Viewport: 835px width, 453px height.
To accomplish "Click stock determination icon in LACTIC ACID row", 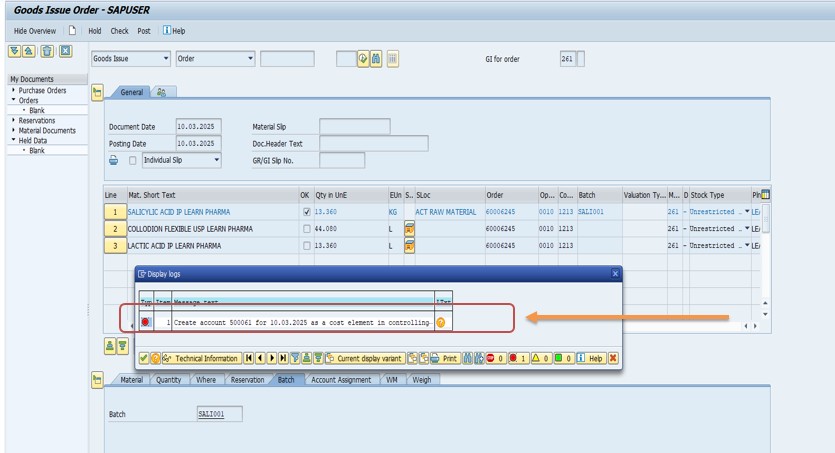I will 409,246.
